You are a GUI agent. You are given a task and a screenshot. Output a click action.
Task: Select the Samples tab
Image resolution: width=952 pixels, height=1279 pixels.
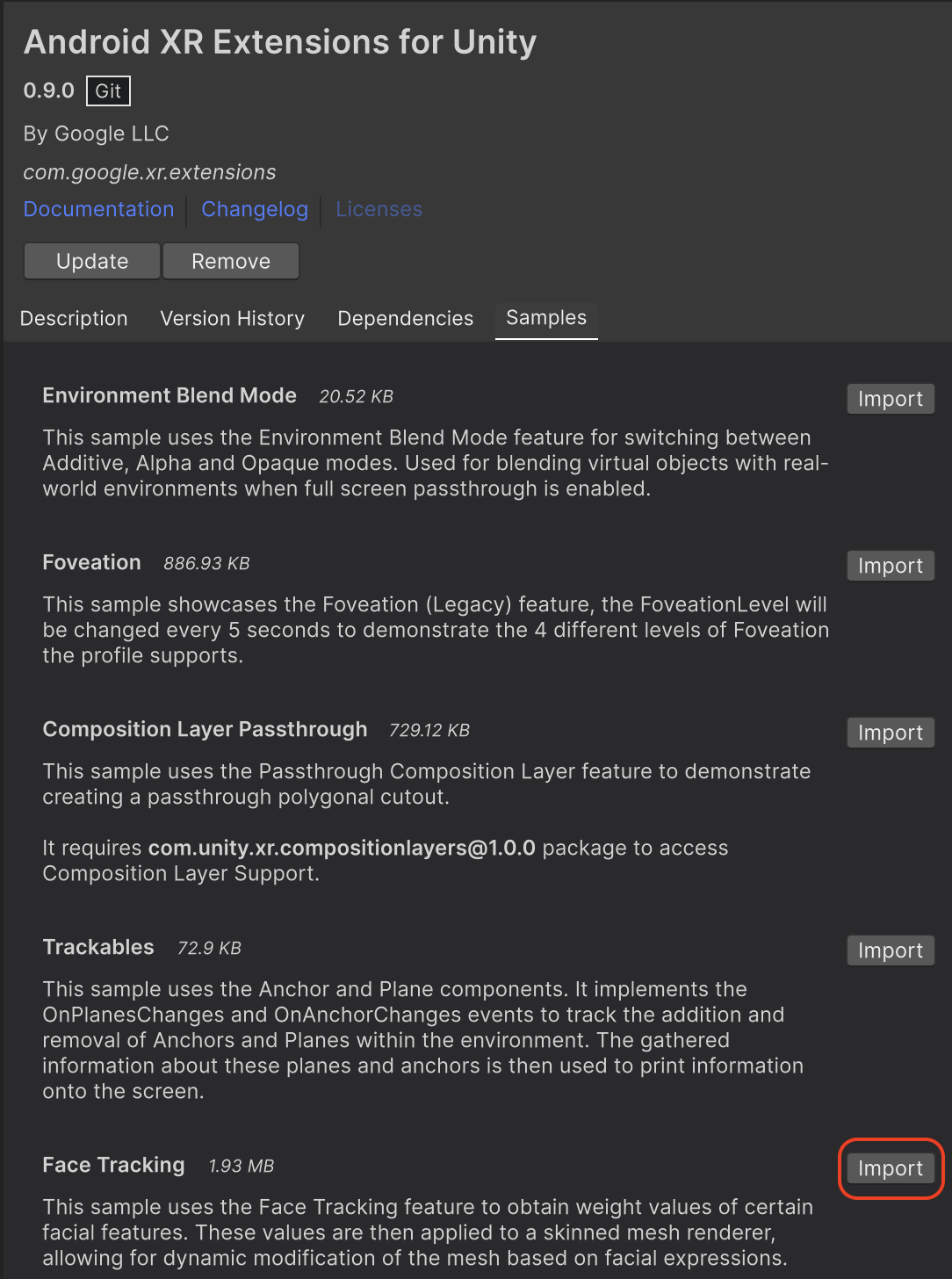tap(545, 318)
